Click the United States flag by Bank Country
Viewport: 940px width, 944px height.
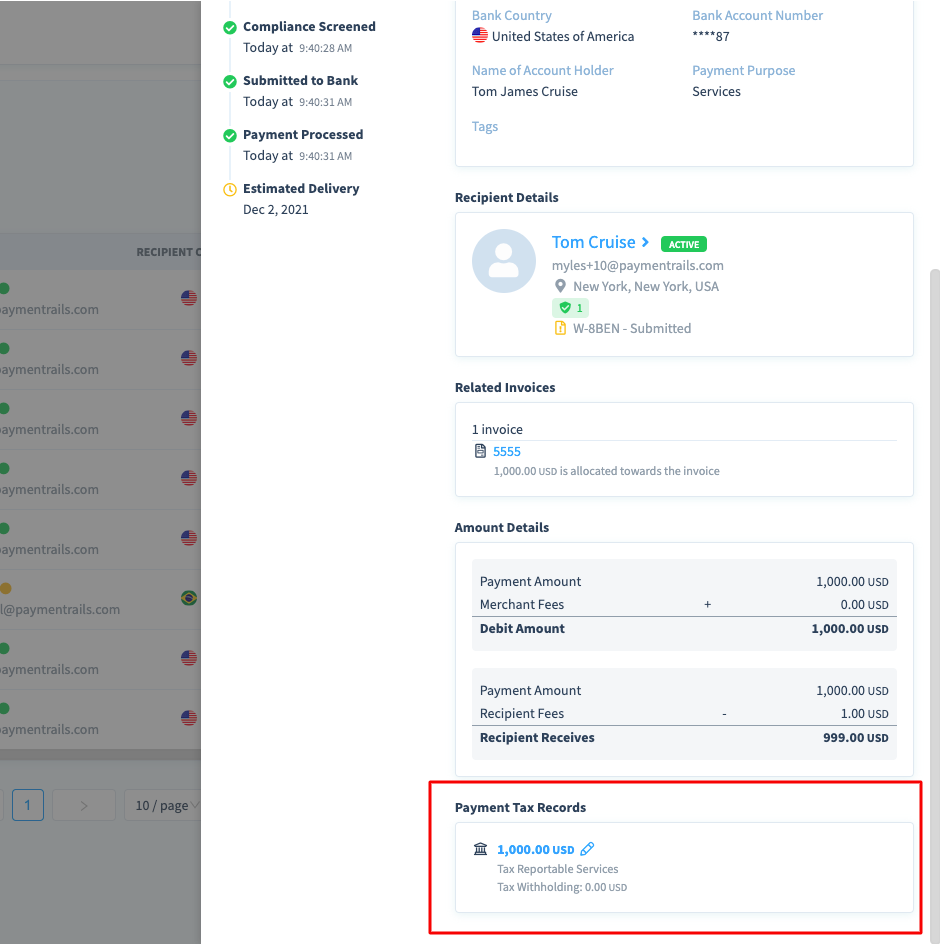(480, 36)
